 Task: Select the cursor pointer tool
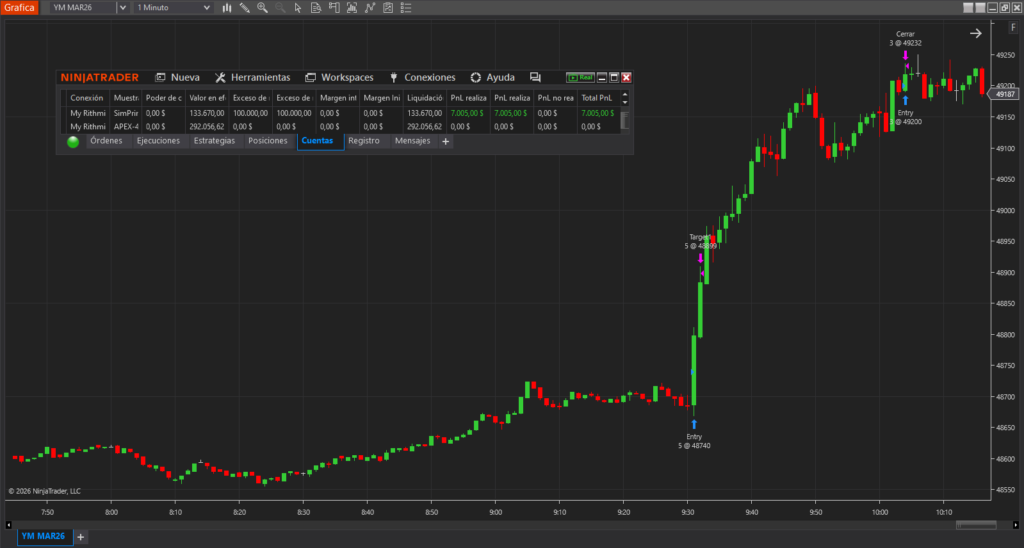click(298, 8)
